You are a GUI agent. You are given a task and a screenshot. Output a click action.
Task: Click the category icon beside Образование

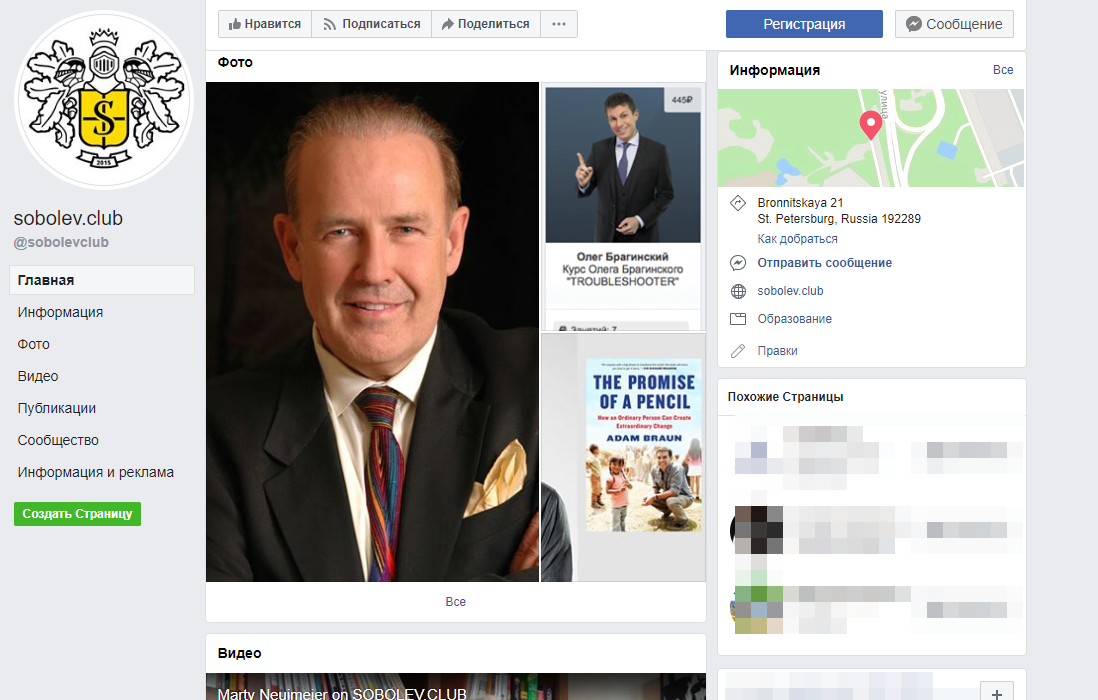[738, 319]
